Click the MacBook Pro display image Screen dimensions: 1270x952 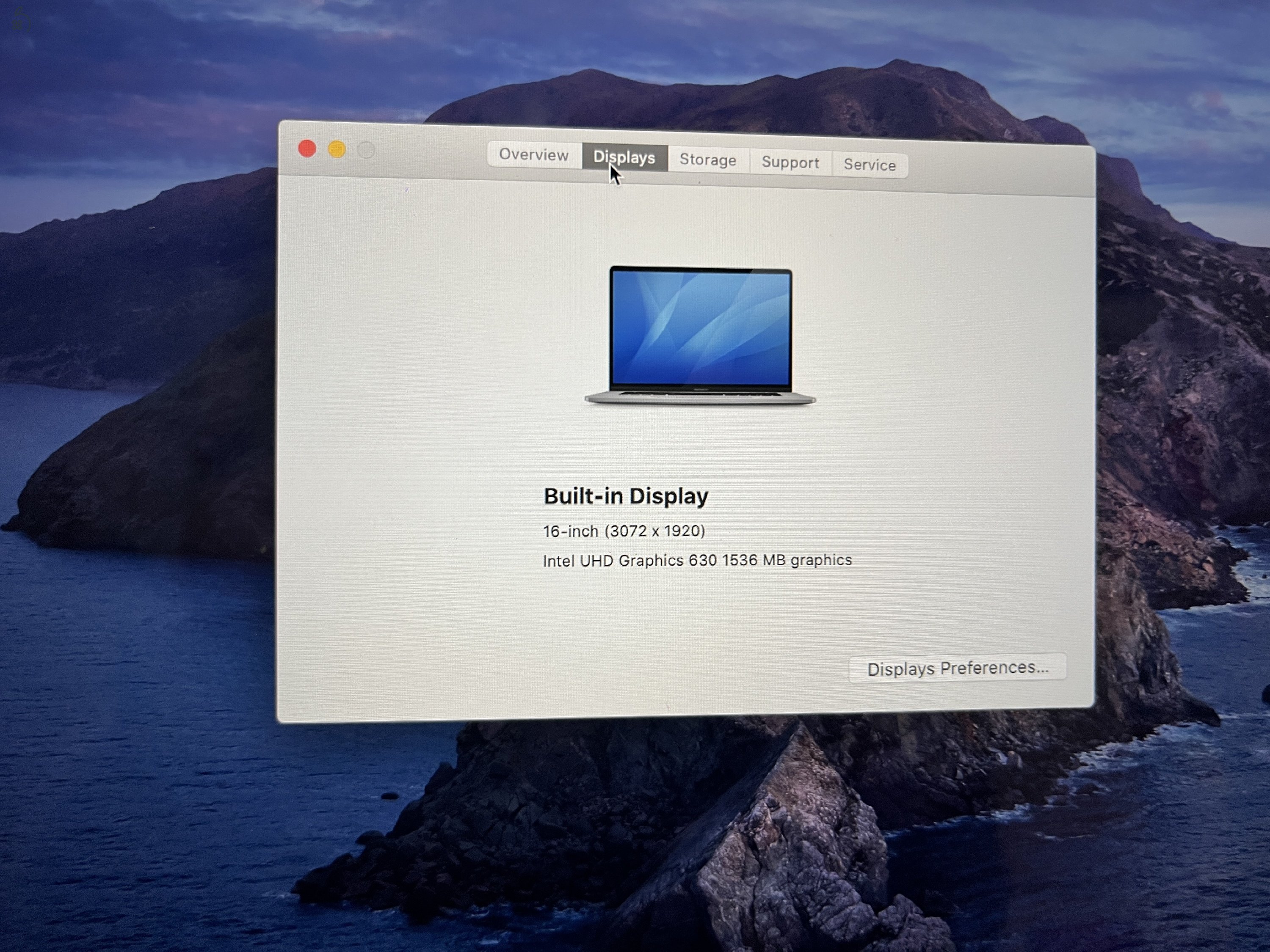pos(700,336)
